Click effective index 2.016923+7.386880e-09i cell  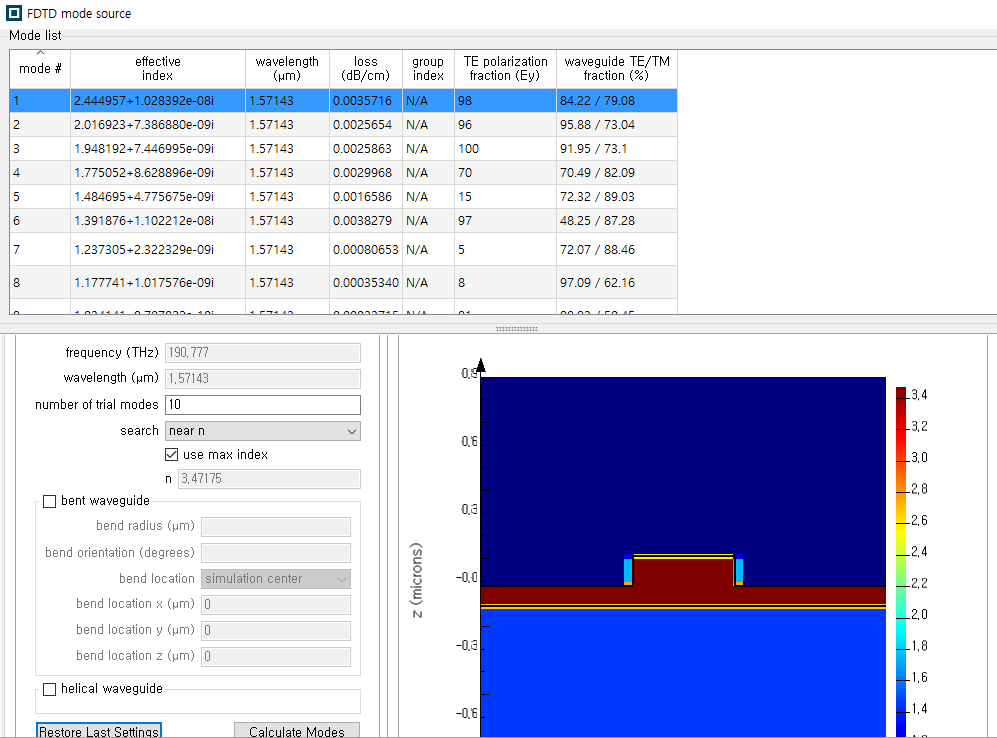tap(158, 125)
